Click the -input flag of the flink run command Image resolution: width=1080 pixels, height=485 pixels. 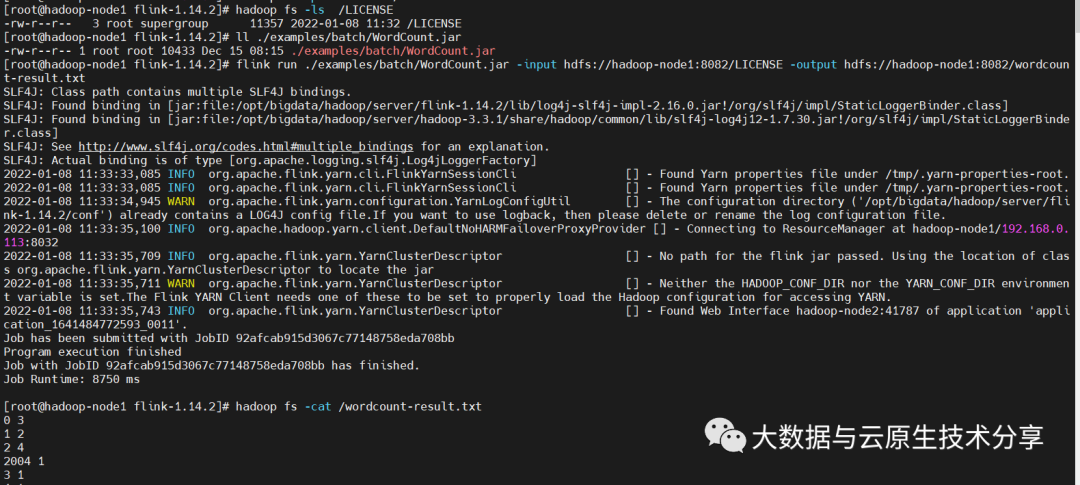537,65
